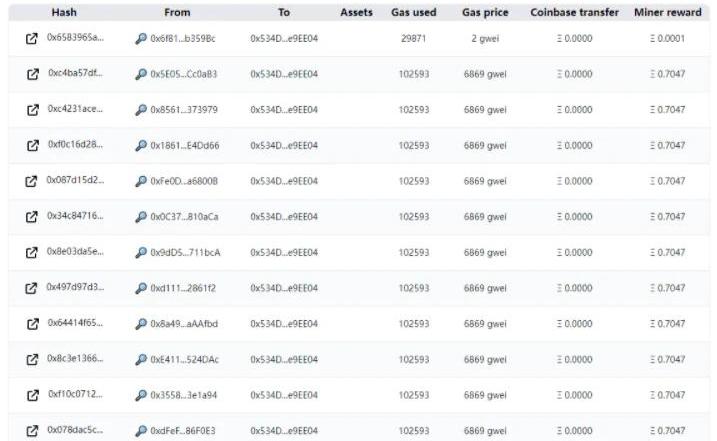717x441 pixels.
Task: Click external link icon beside 0xf0c16d28
Action: (32, 145)
